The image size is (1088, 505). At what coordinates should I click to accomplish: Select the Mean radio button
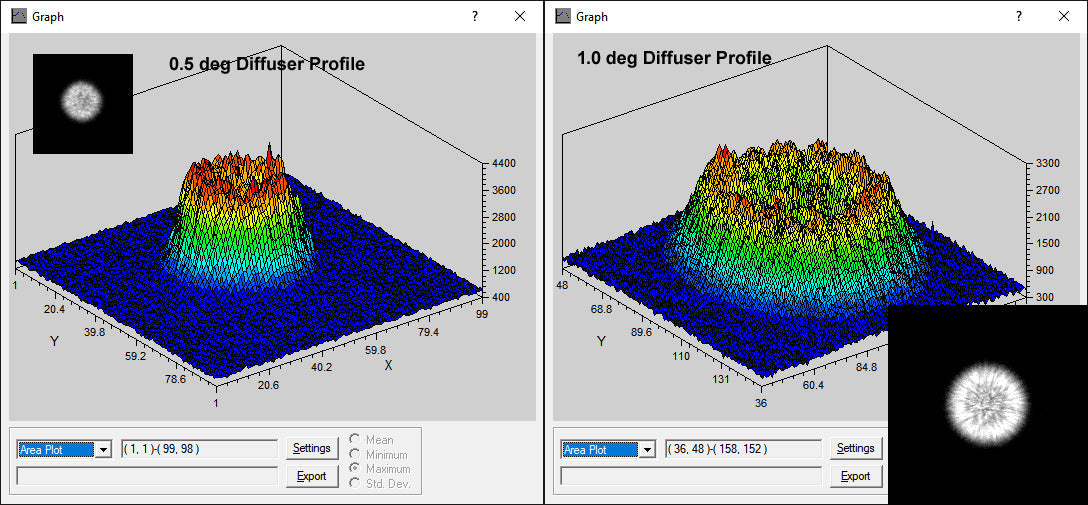coord(356,440)
